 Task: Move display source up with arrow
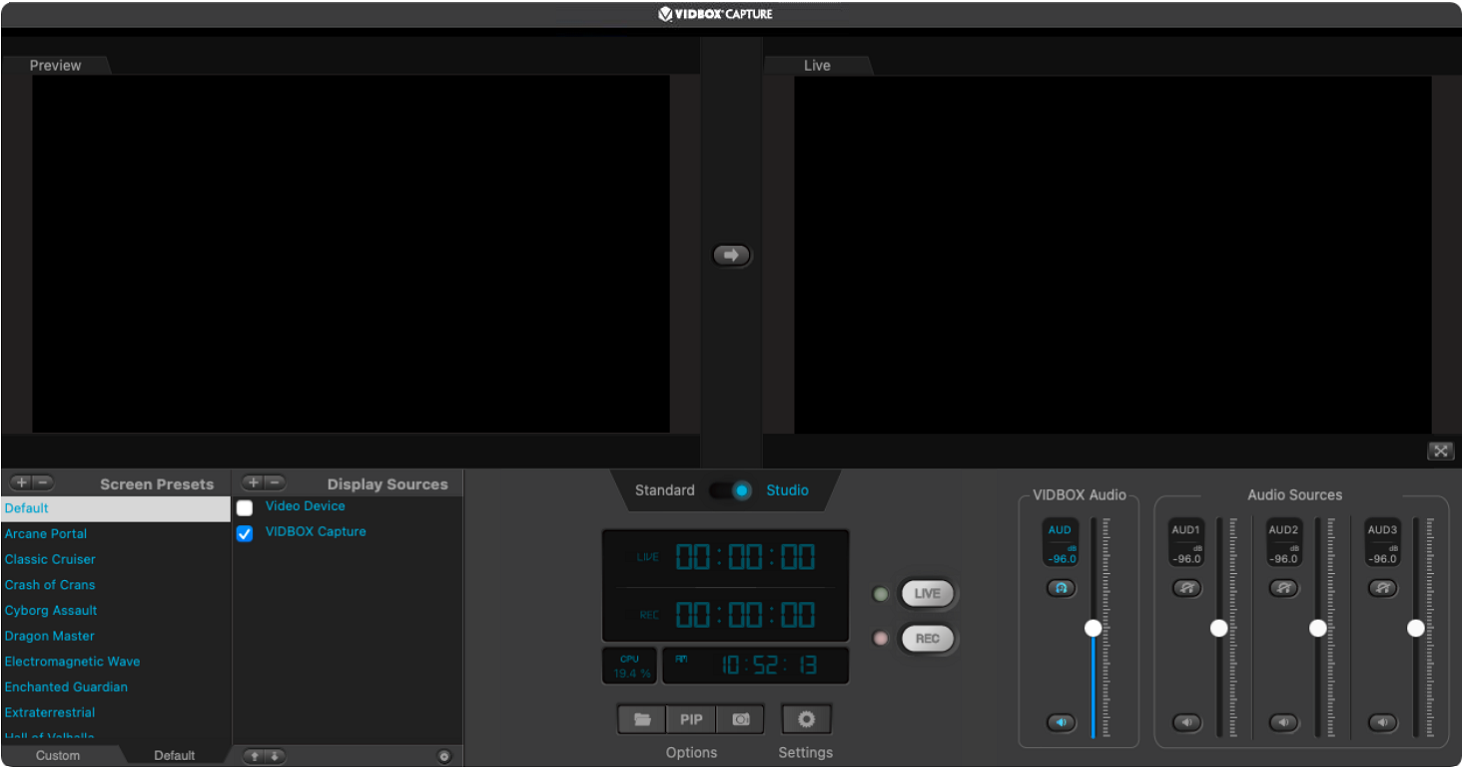[x=254, y=756]
